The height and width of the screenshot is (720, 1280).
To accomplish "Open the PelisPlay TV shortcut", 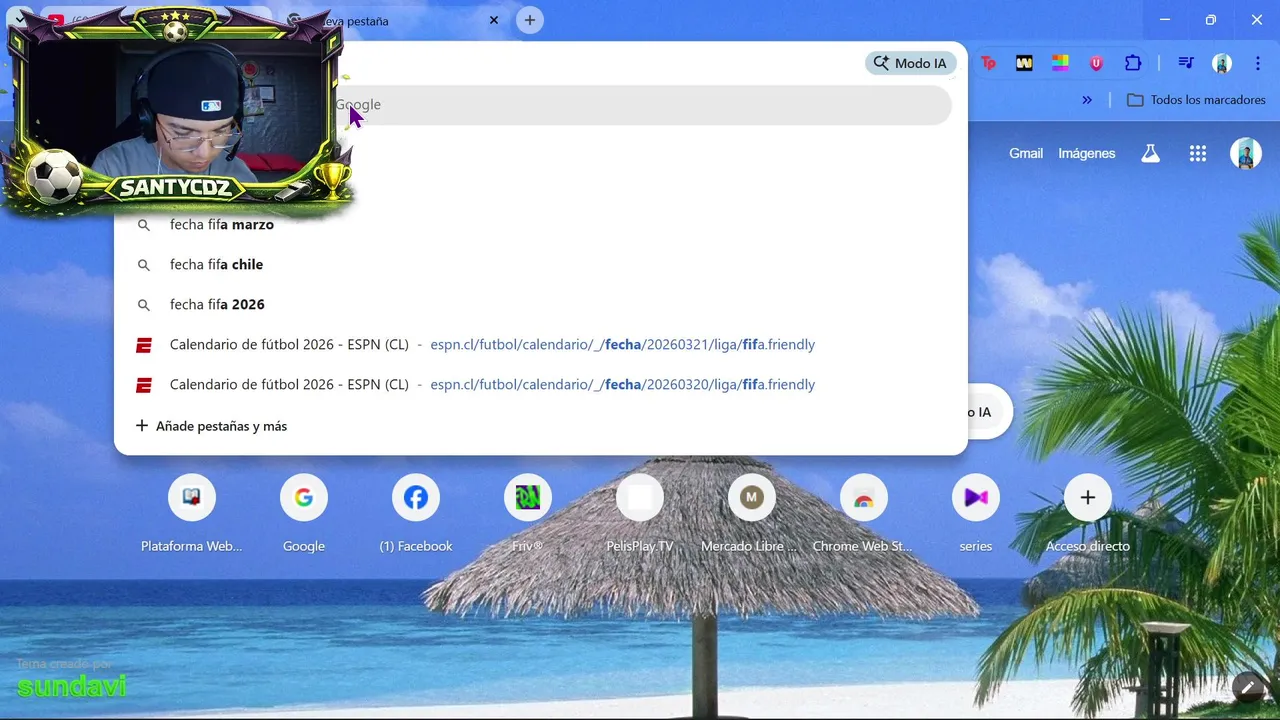I will tap(640, 514).
